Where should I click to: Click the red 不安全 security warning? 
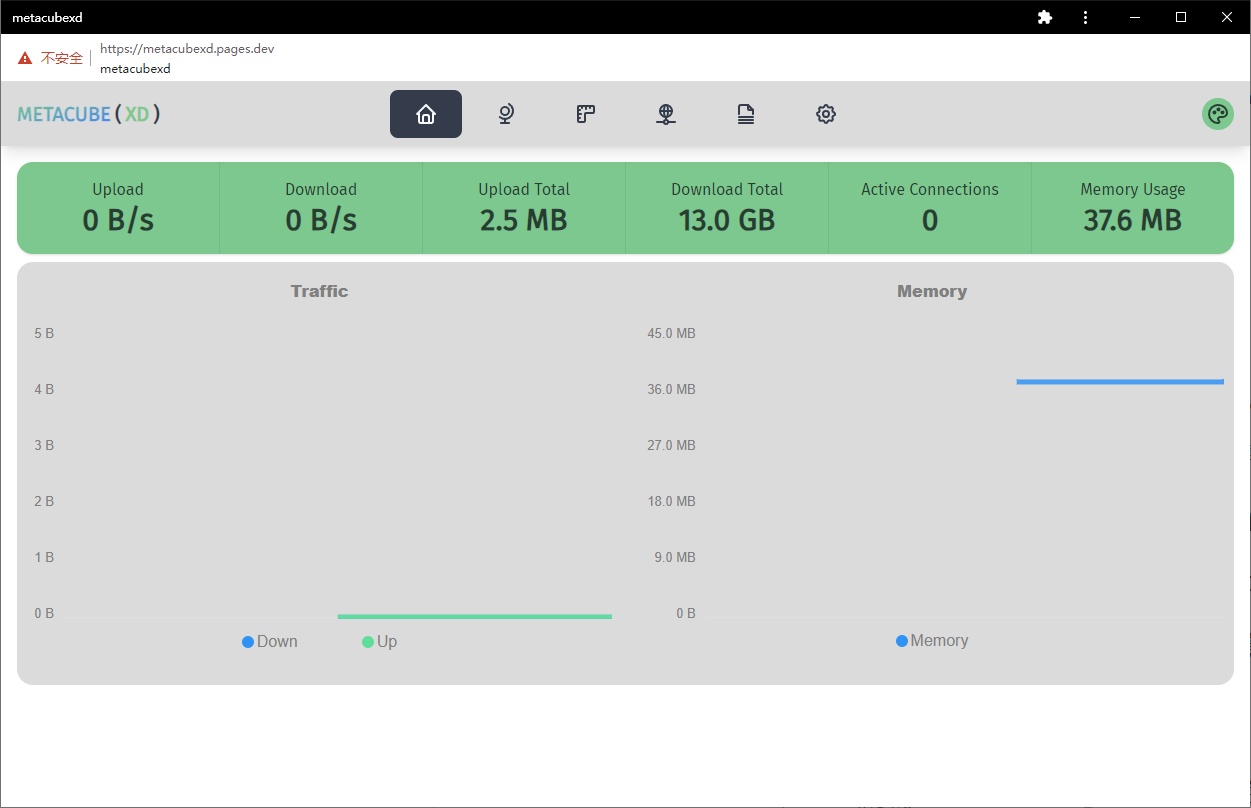pos(51,58)
